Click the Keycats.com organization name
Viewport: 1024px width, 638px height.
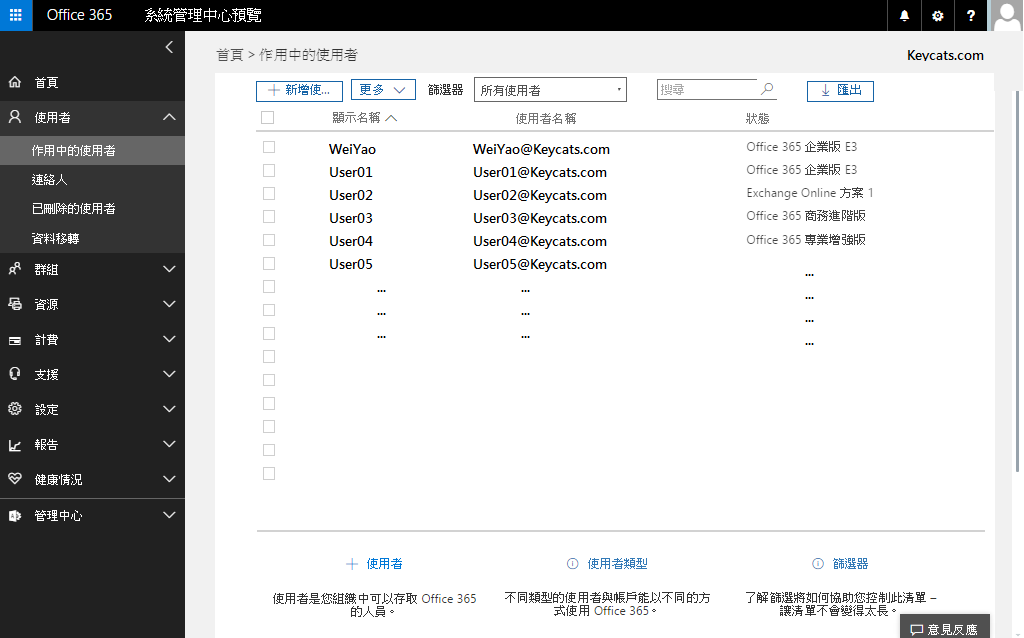point(945,56)
